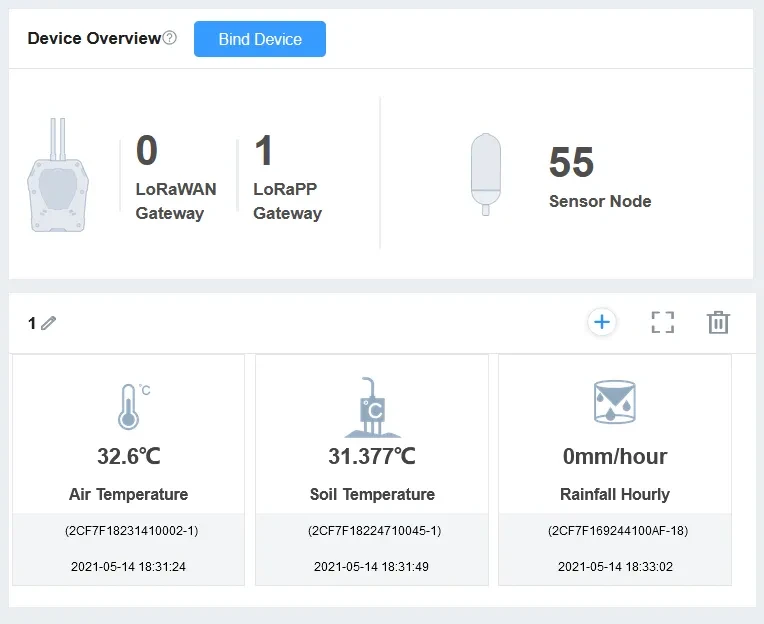Open the Sensor Node count of 55

pyautogui.click(x=571, y=163)
